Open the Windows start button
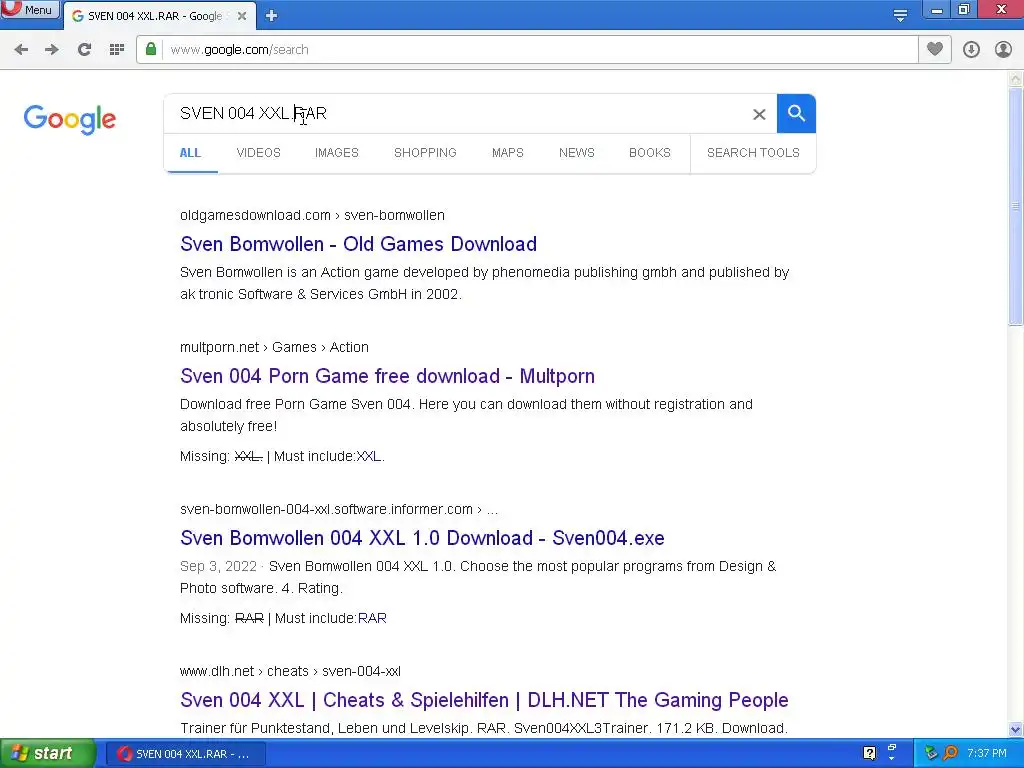 point(47,754)
